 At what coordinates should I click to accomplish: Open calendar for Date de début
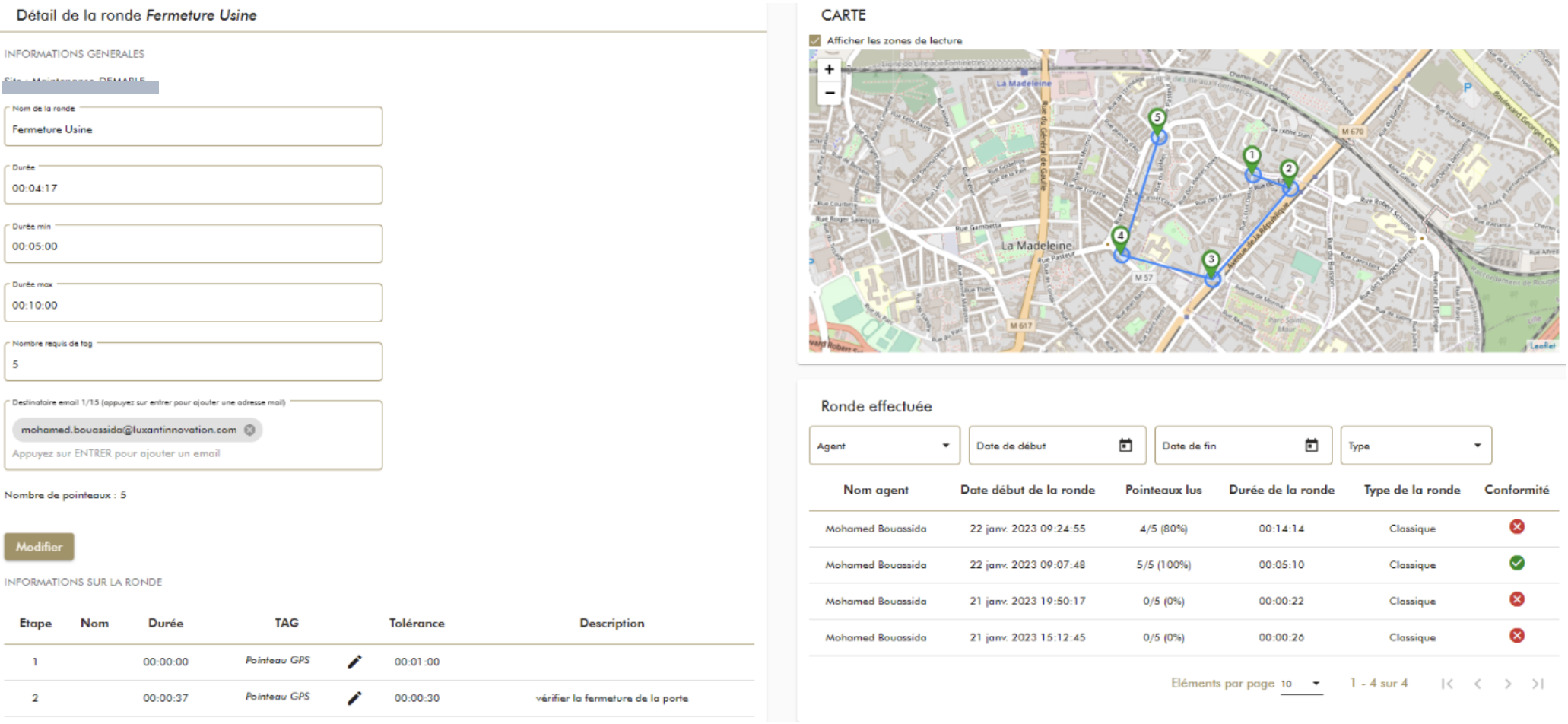[x=1125, y=446]
